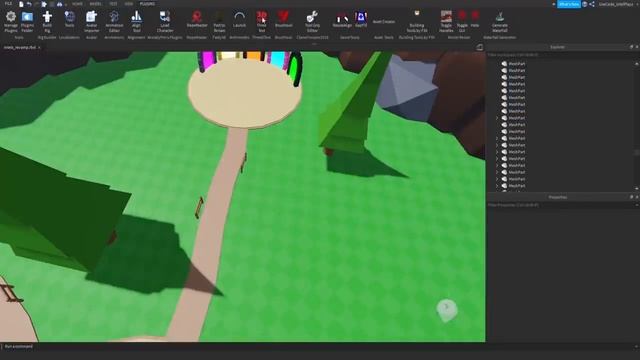Select the PLUGINS ribbon tab
The height and width of the screenshot is (360, 640).
tap(147, 4)
